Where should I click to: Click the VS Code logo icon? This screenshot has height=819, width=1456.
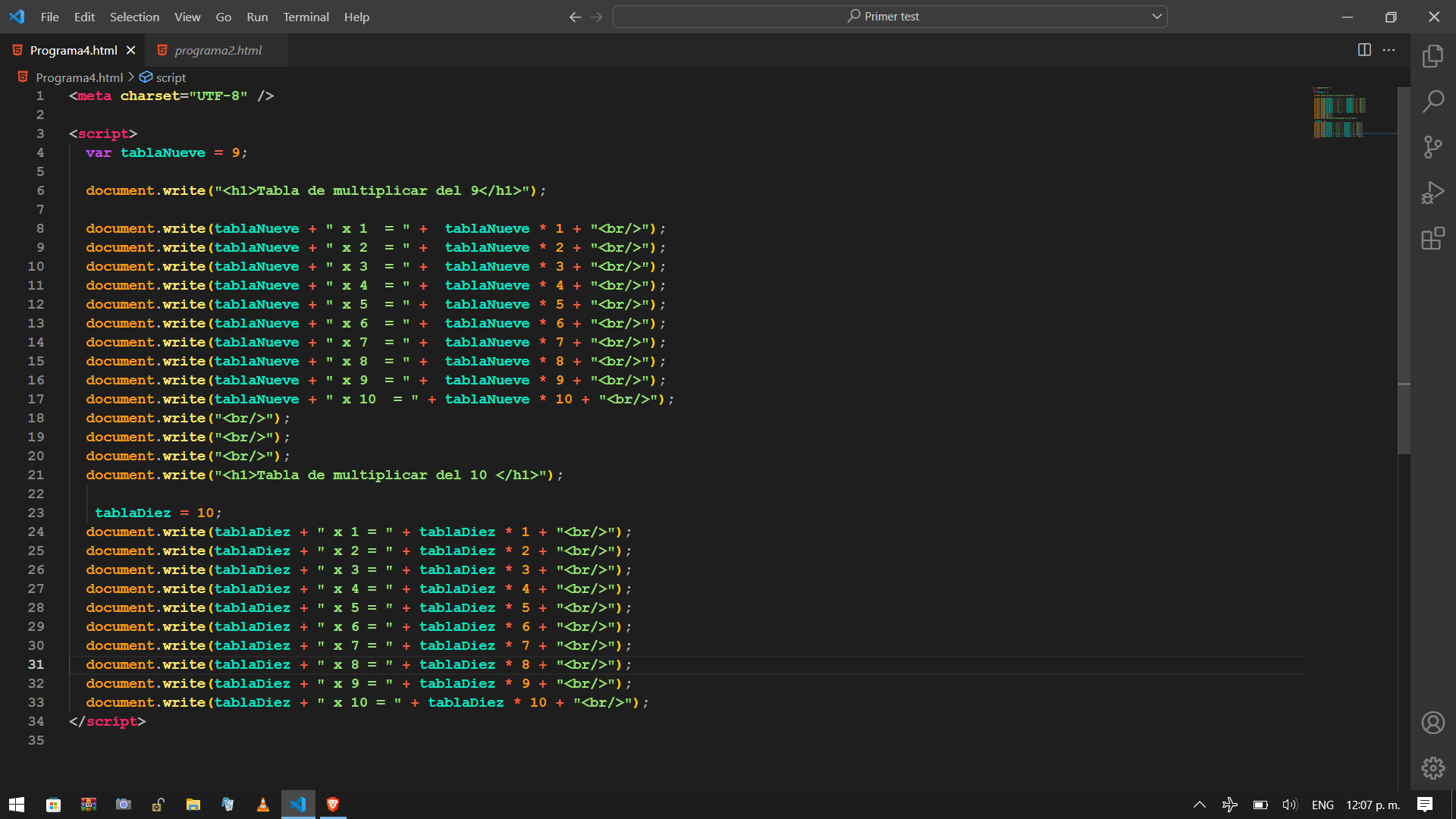coord(17,17)
